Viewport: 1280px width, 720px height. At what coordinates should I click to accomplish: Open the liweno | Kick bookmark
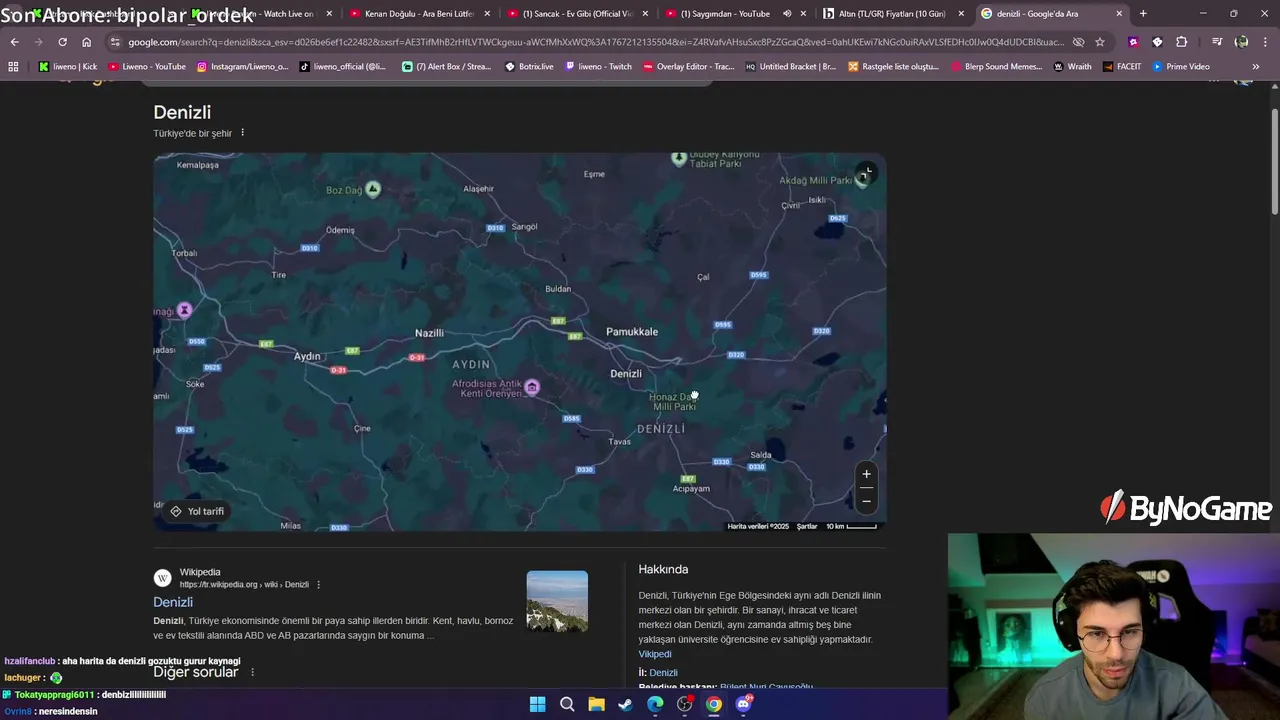[x=68, y=66]
